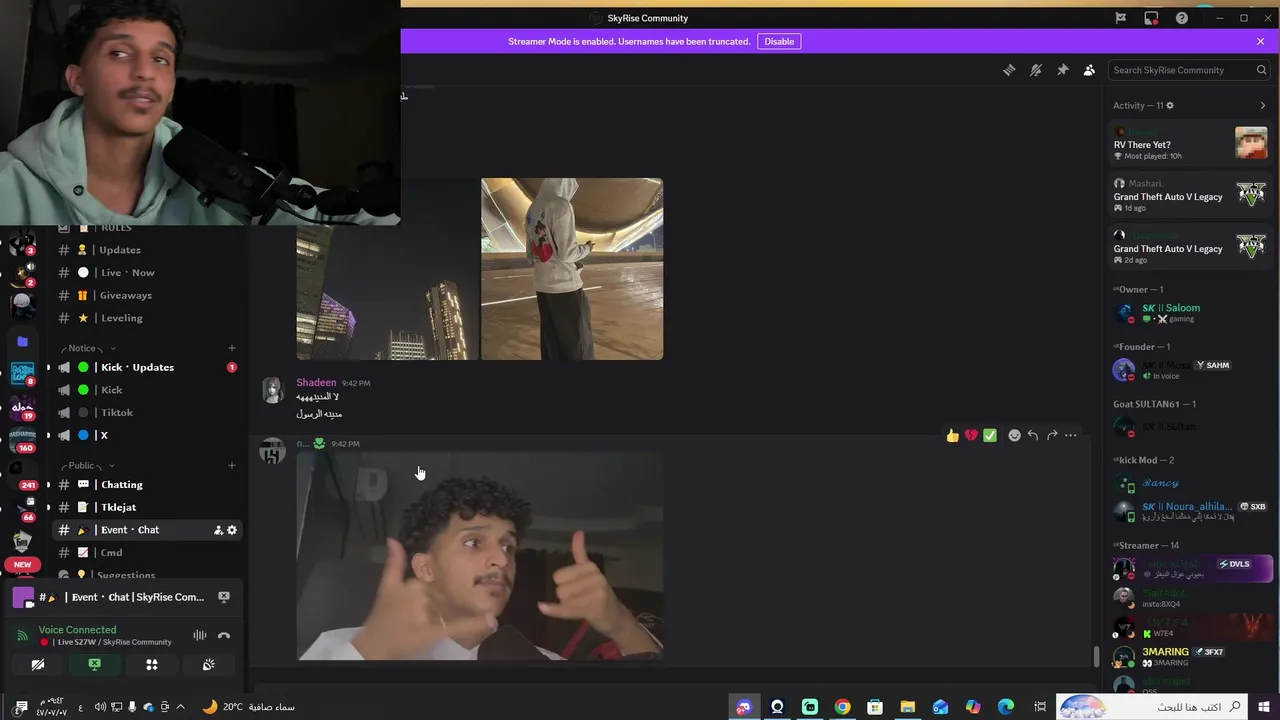Open soundboard in voice panel
This screenshot has height=720, width=1280.
coord(208,664)
